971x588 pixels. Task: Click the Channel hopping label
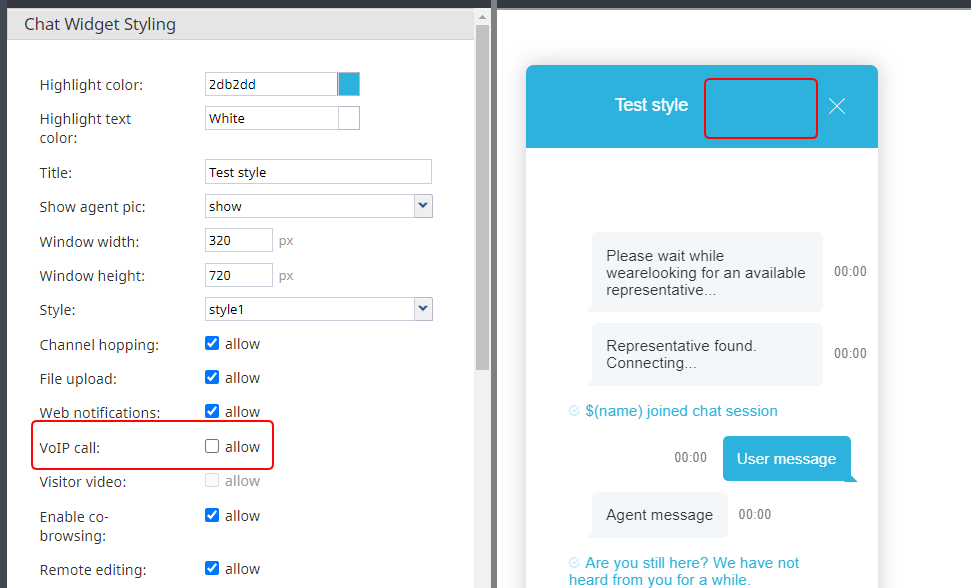99,345
